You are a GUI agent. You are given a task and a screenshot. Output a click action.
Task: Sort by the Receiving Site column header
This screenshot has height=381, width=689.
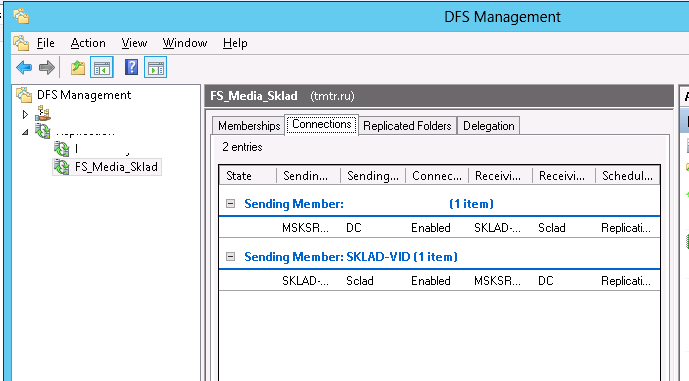pos(564,176)
